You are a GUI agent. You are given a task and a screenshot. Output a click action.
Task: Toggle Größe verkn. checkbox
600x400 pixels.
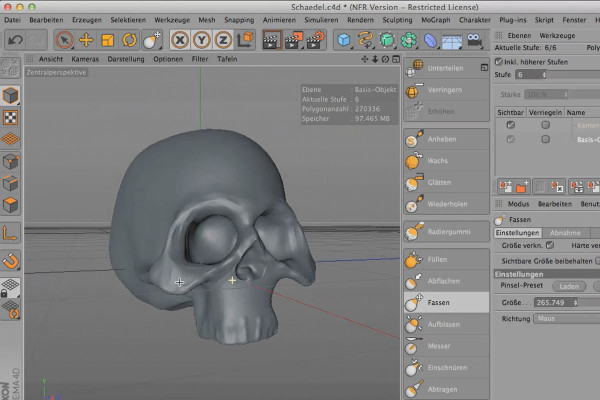pos(550,245)
